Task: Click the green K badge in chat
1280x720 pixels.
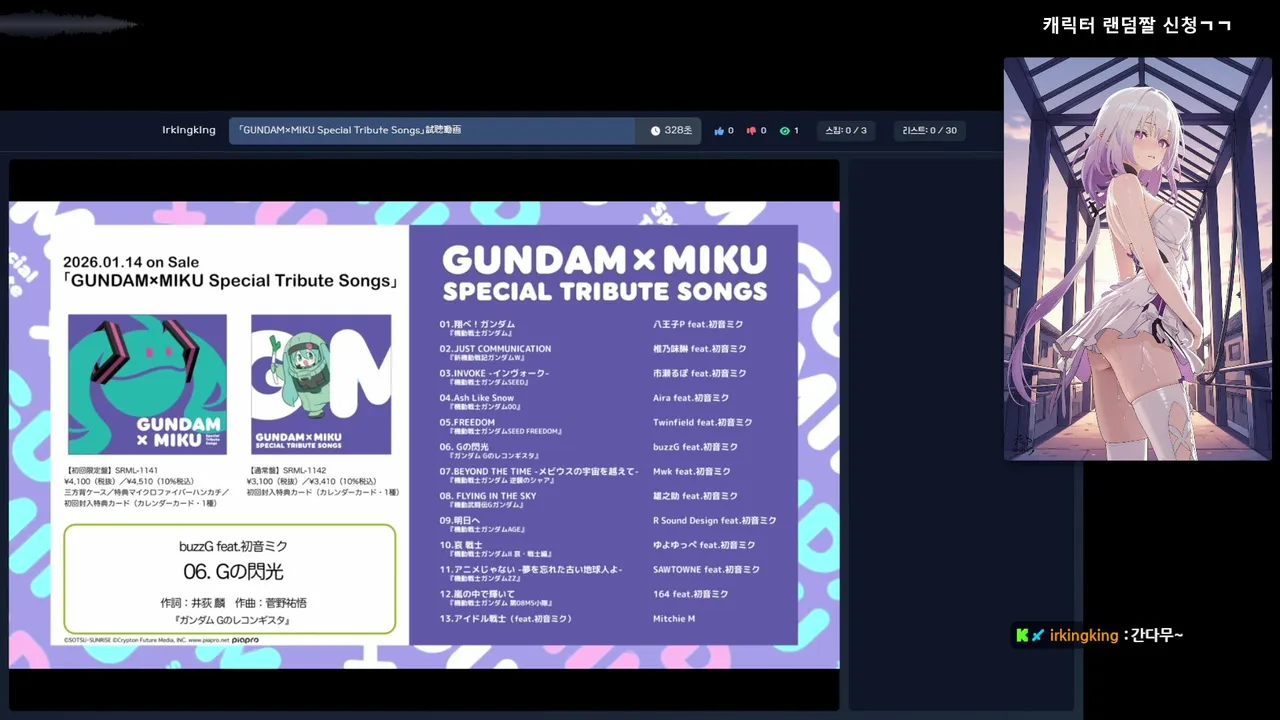Action: [x=1022, y=635]
